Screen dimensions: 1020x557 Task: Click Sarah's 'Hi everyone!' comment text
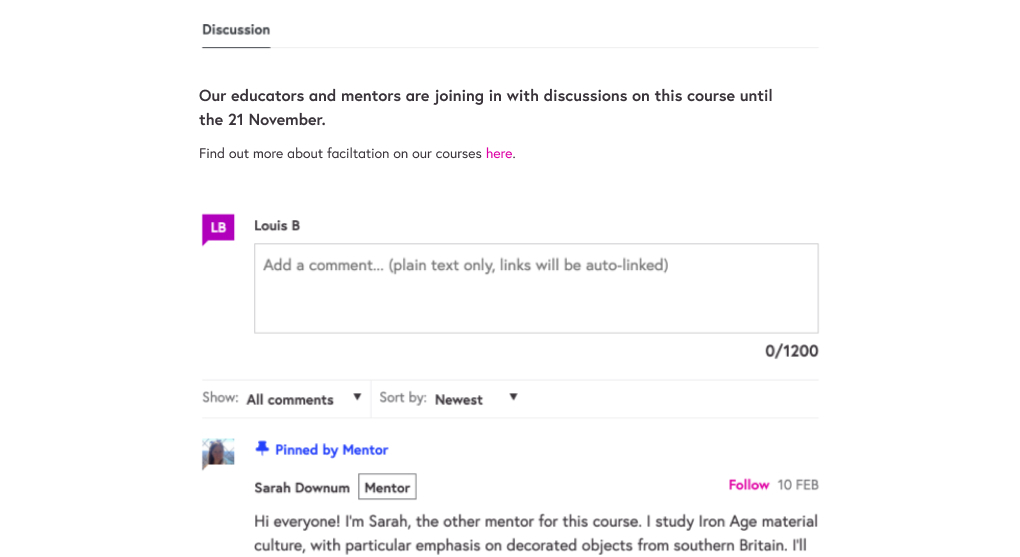tap(536, 533)
